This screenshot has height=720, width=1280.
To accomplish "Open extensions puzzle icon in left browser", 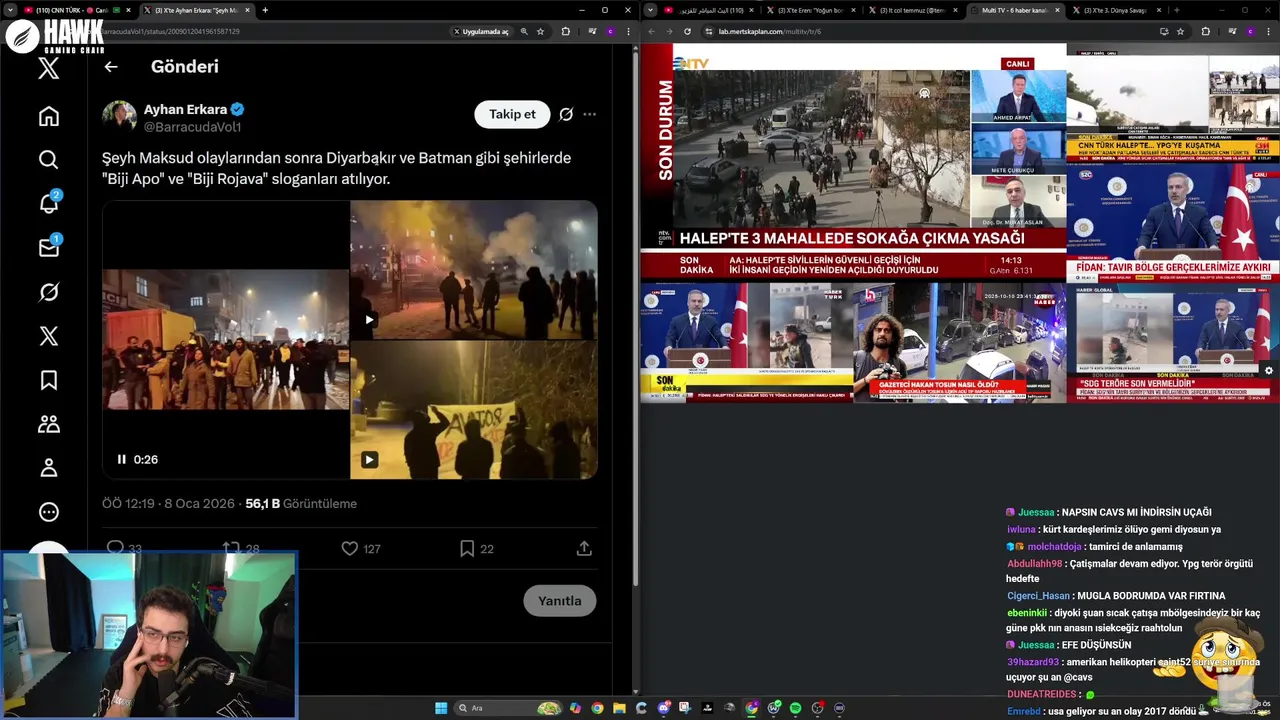I will point(566,31).
